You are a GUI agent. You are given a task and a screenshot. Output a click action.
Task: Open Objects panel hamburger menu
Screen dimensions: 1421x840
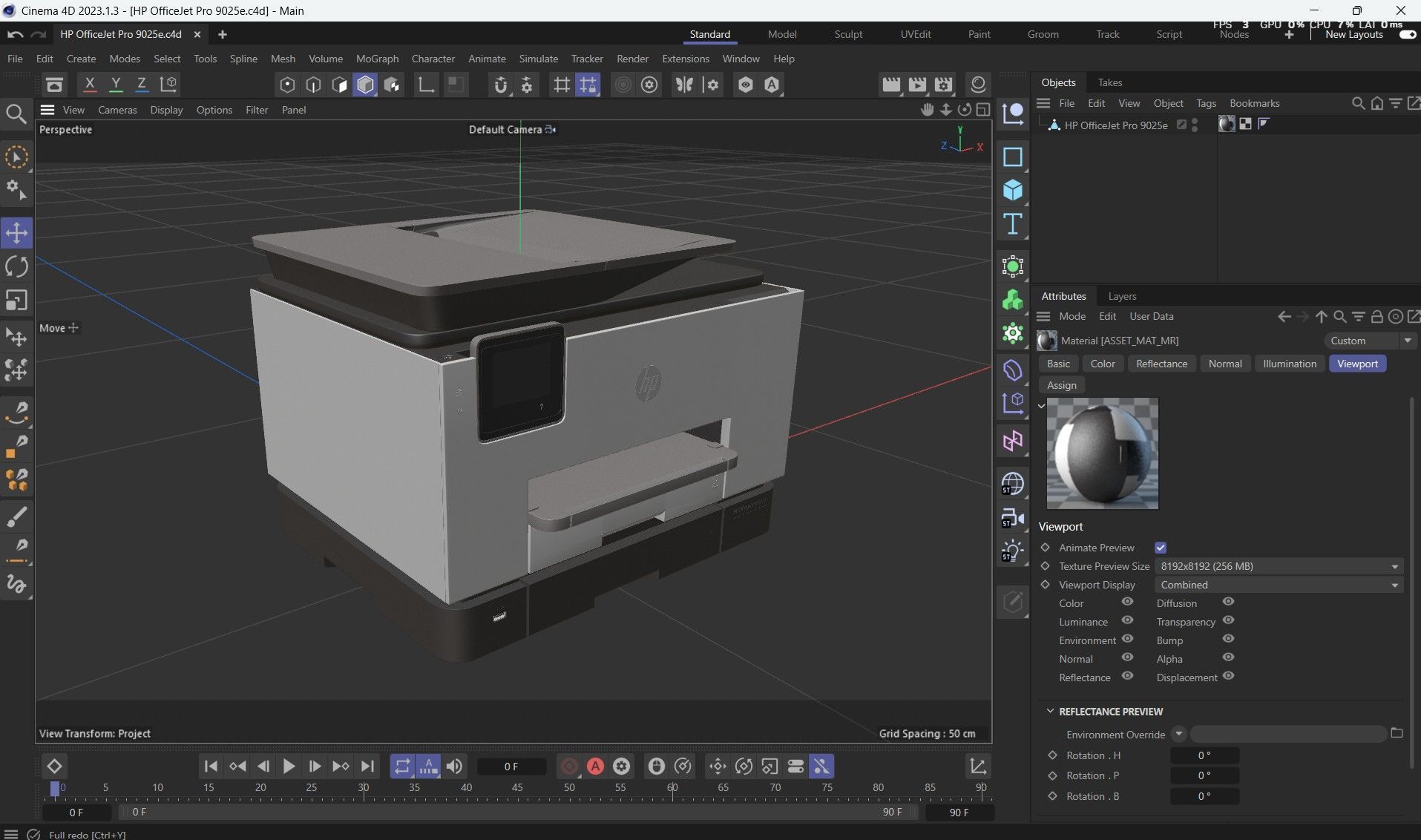[x=1043, y=103]
